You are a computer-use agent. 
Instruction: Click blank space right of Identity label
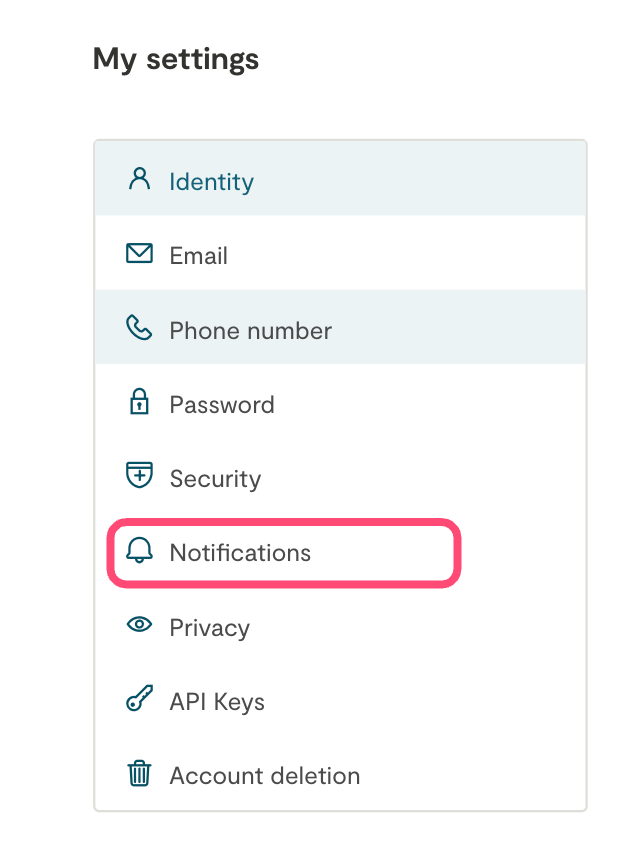pos(420,182)
